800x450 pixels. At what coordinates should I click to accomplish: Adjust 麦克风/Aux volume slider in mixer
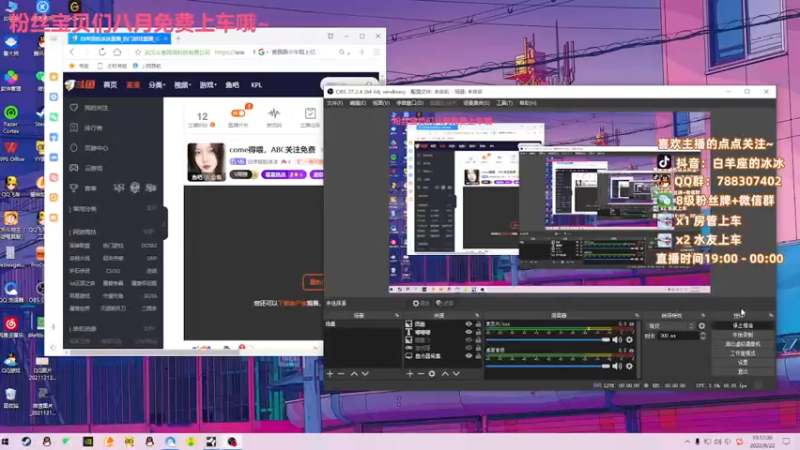point(548,340)
